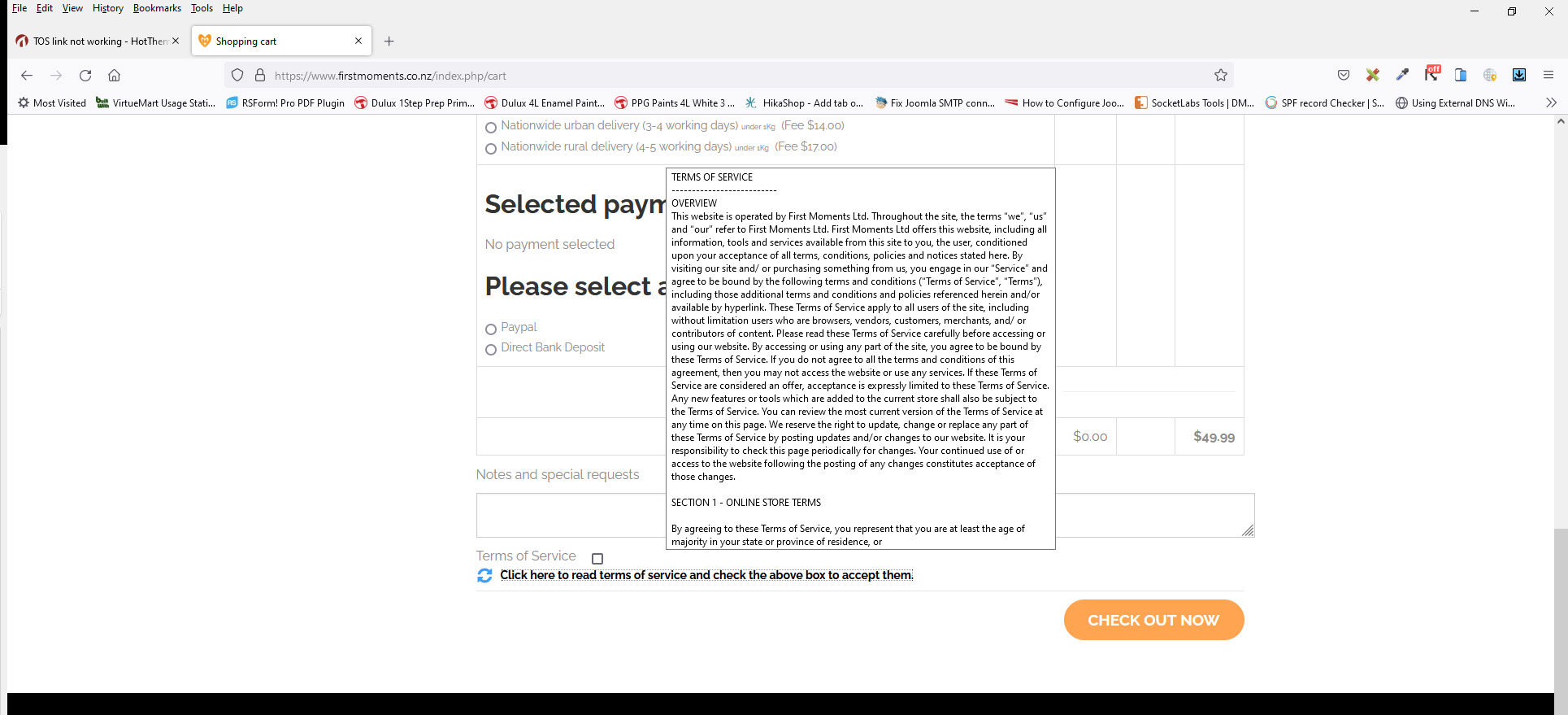1568x715 pixels.
Task: Open 'SocketLabs Tools | DM...' bookmark
Action: tap(1195, 103)
